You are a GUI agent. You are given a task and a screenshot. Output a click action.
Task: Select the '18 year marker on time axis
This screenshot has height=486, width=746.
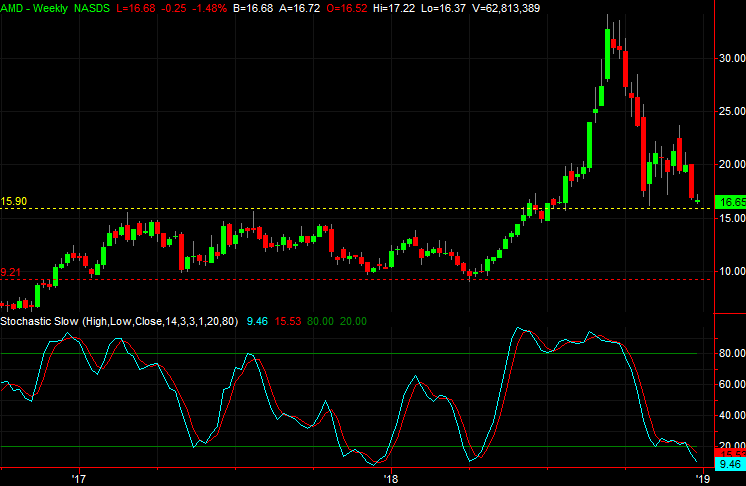(392, 477)
